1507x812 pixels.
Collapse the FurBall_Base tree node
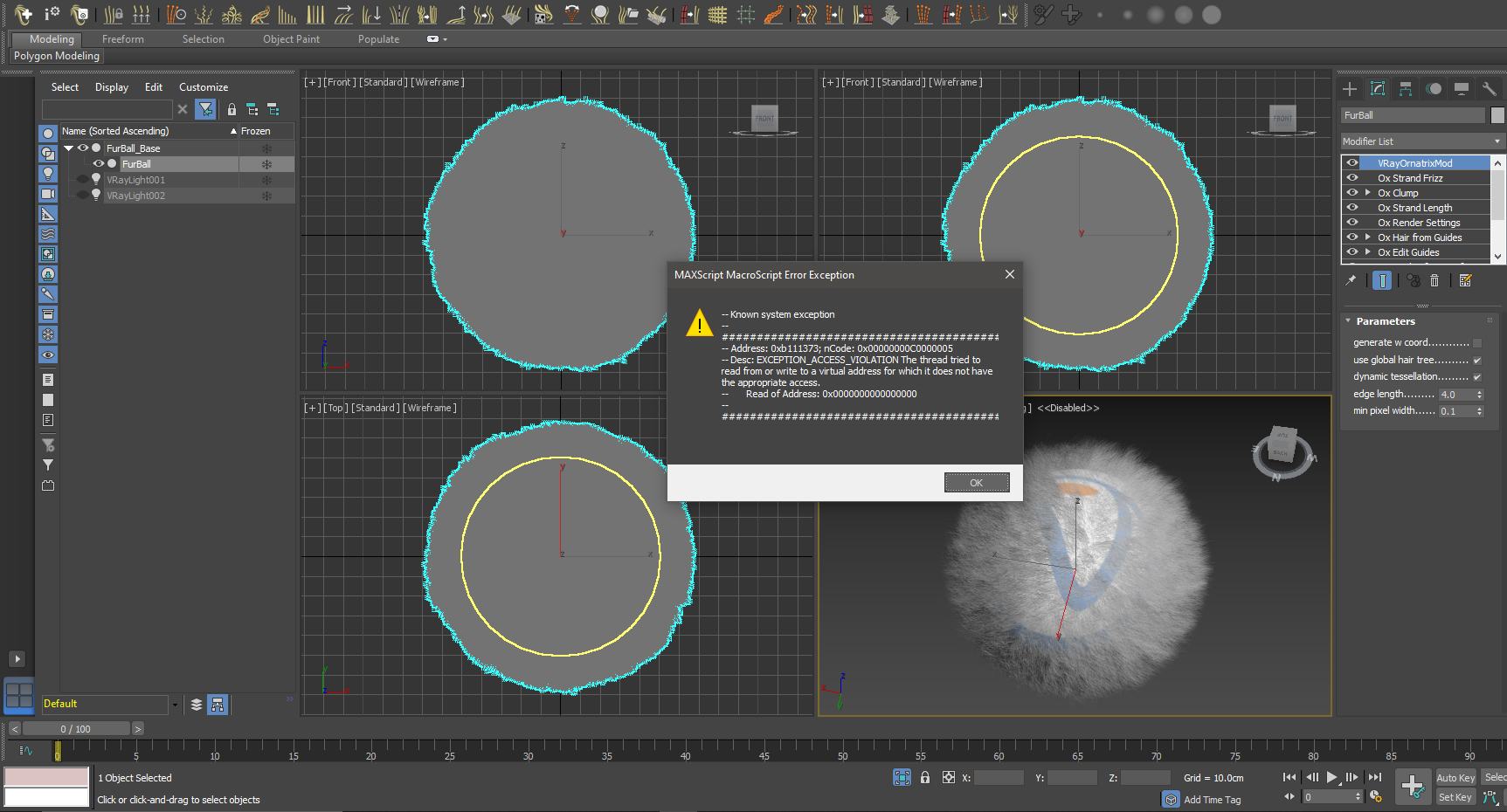69,148
